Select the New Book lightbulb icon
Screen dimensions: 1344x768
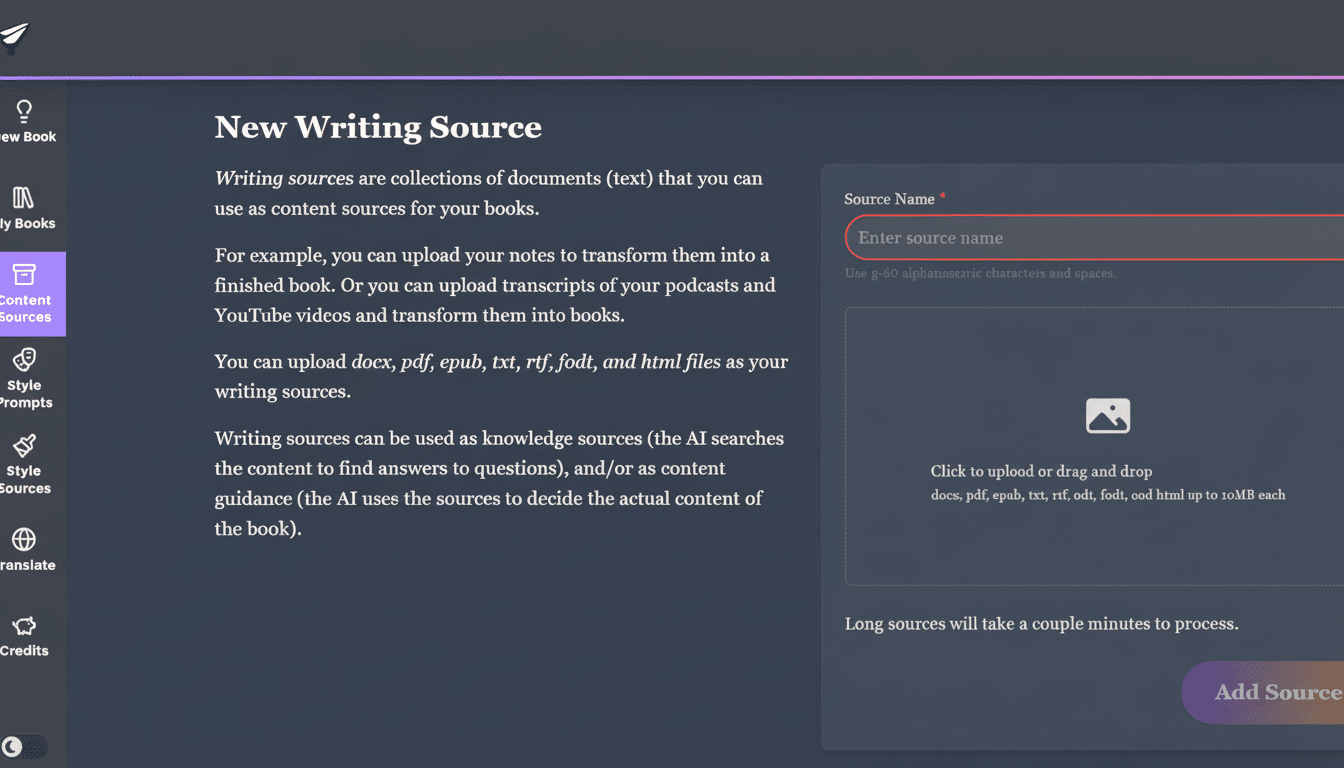tap(23, 111)
